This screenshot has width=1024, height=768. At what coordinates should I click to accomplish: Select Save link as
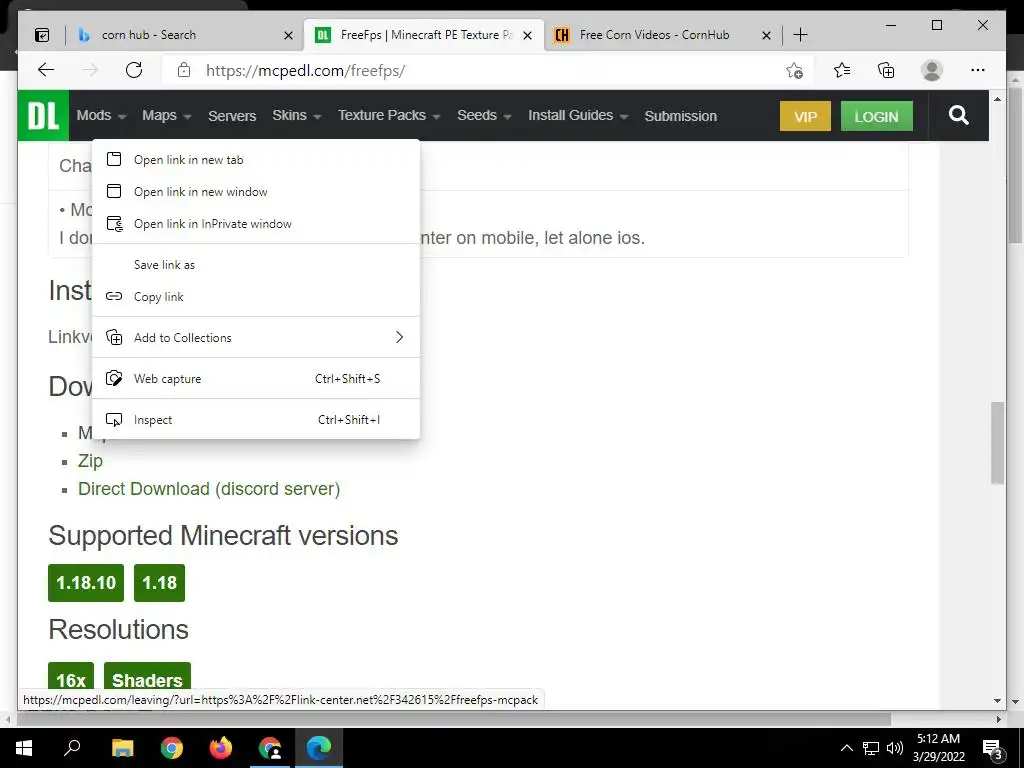click(256, 264)
